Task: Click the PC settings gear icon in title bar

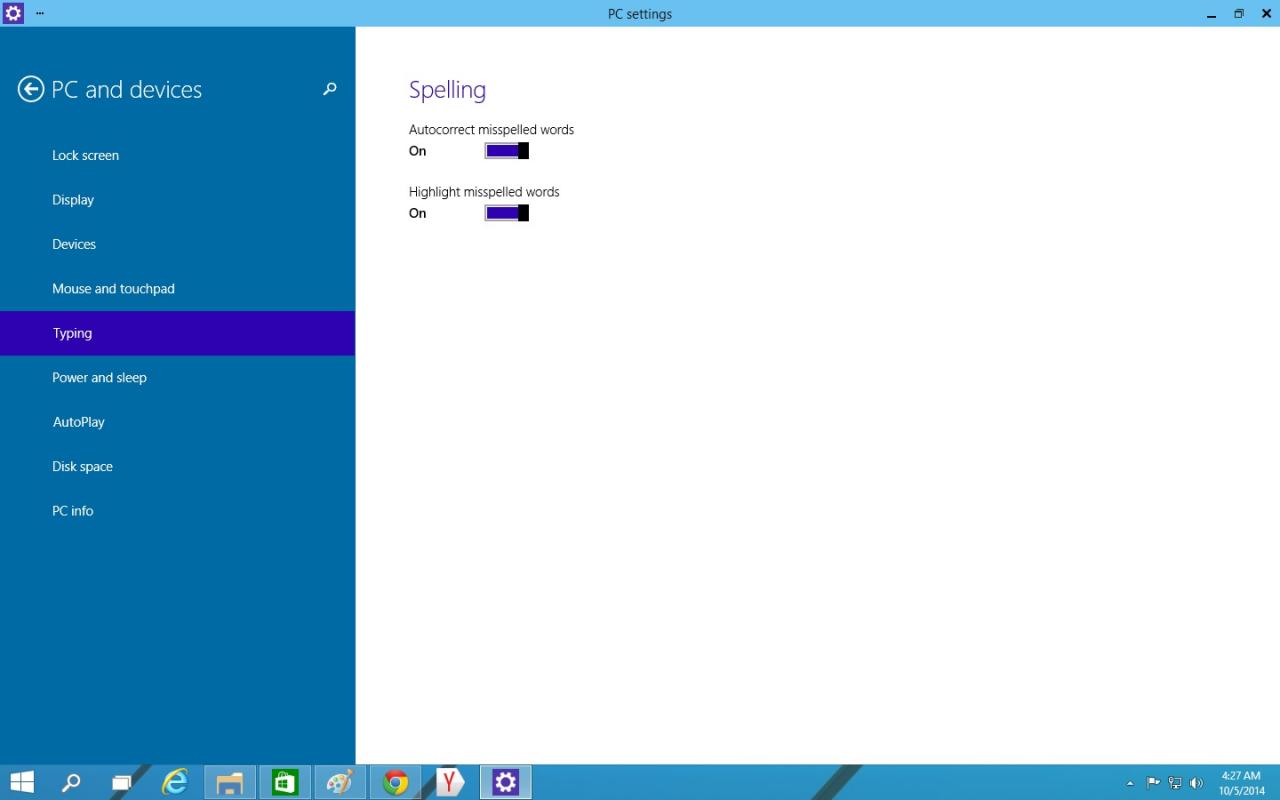Action: click(x=13, y=13)
